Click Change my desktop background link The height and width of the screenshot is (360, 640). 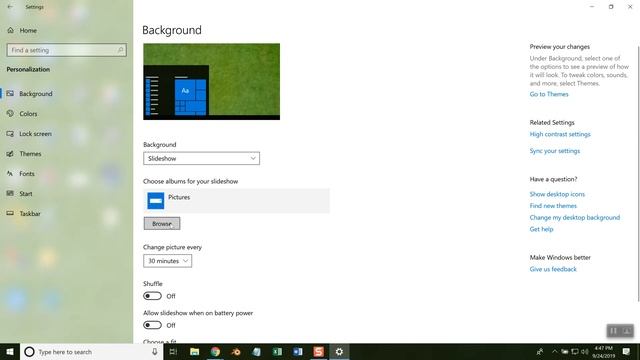coord(574,218)
